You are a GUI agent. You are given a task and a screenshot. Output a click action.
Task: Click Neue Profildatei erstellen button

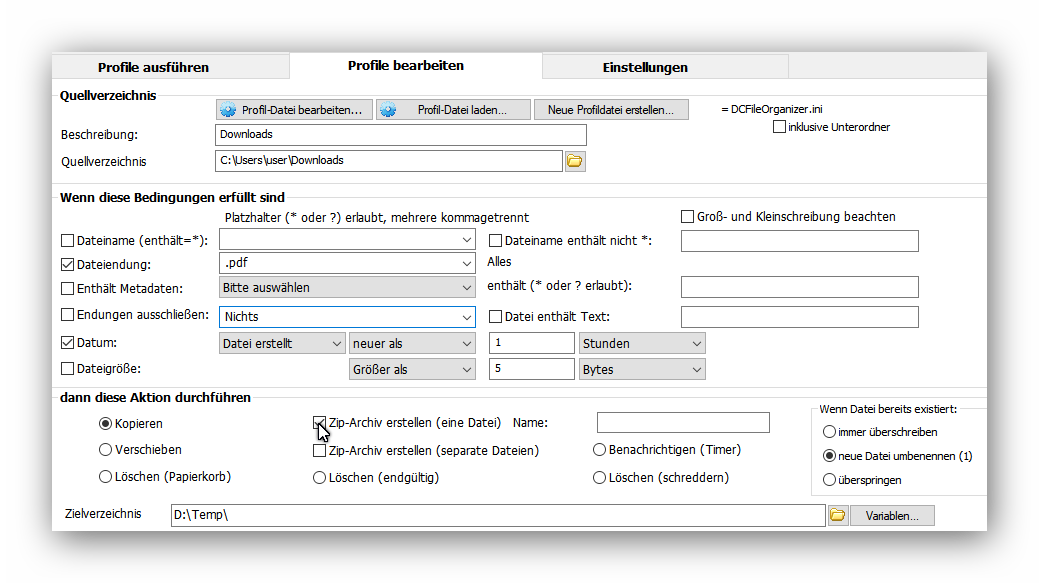click(x=611, y=110)
